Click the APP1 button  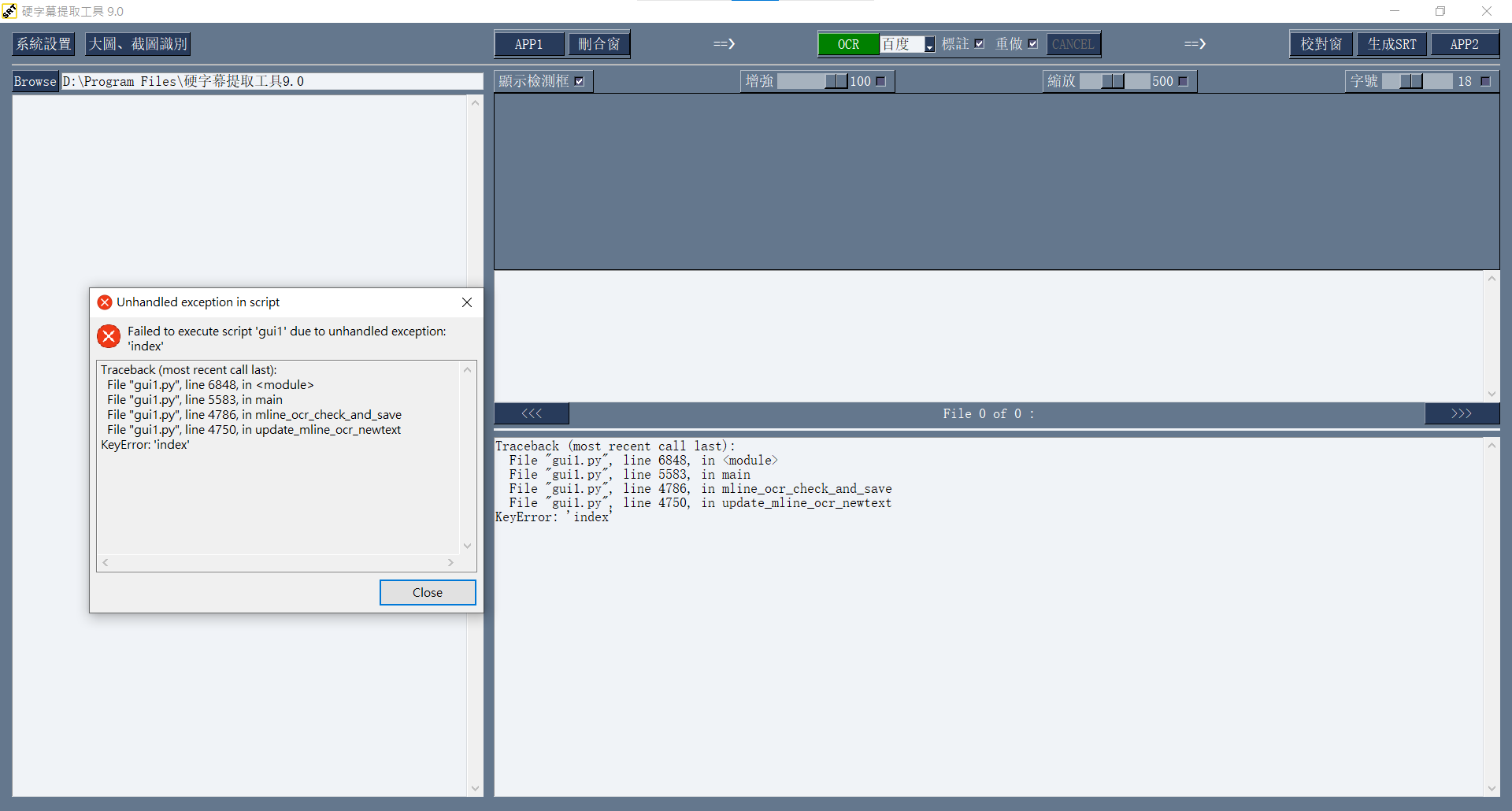point(529,44)
